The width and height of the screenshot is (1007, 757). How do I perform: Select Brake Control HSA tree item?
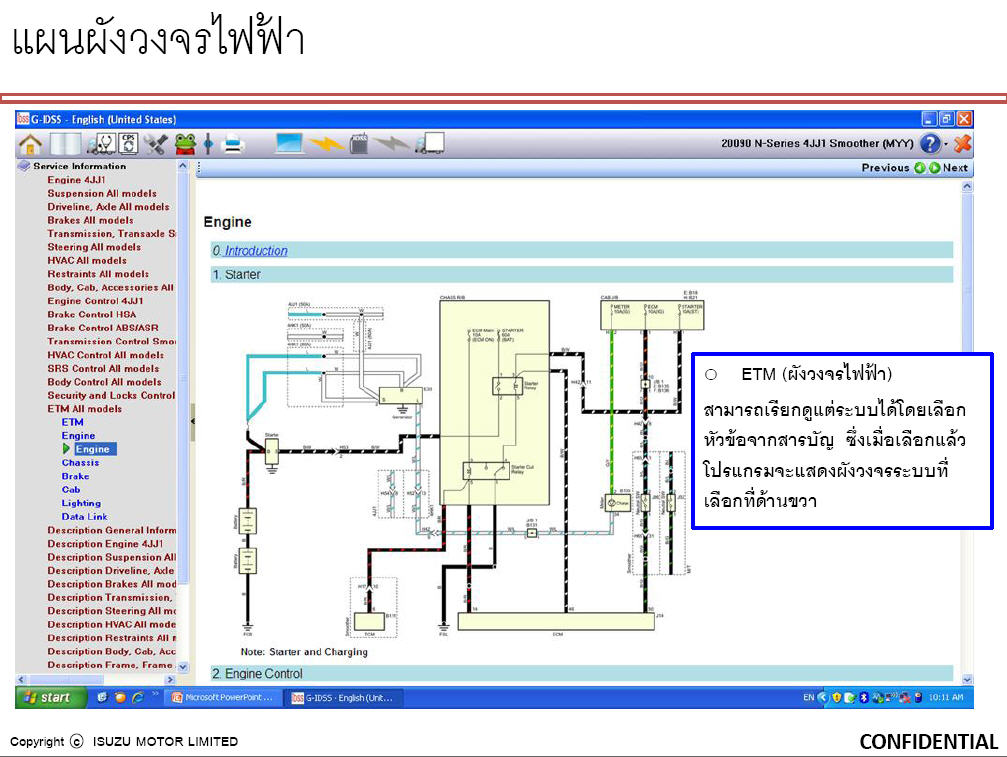92,315
